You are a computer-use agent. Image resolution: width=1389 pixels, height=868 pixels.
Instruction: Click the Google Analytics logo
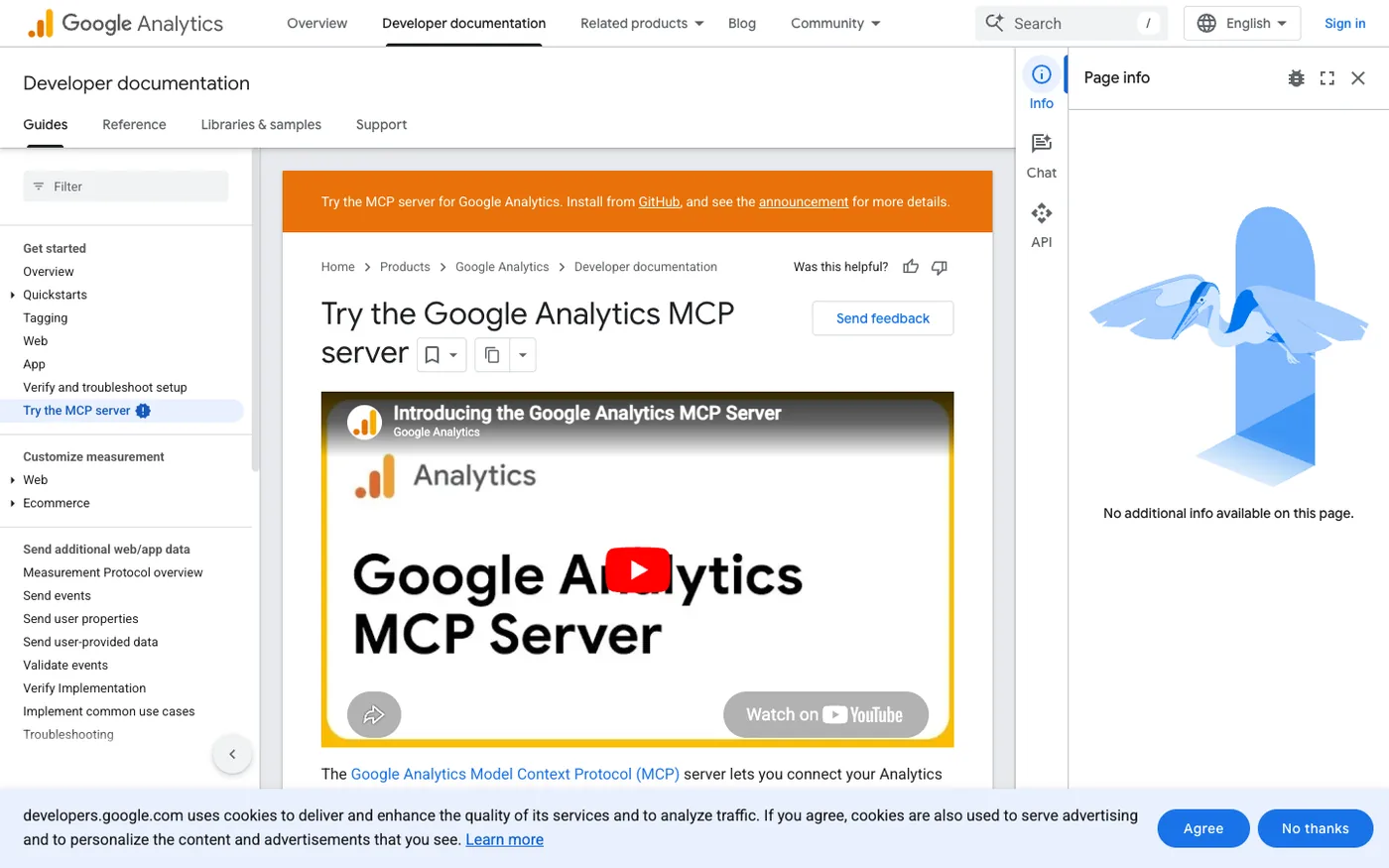[125, 24]
